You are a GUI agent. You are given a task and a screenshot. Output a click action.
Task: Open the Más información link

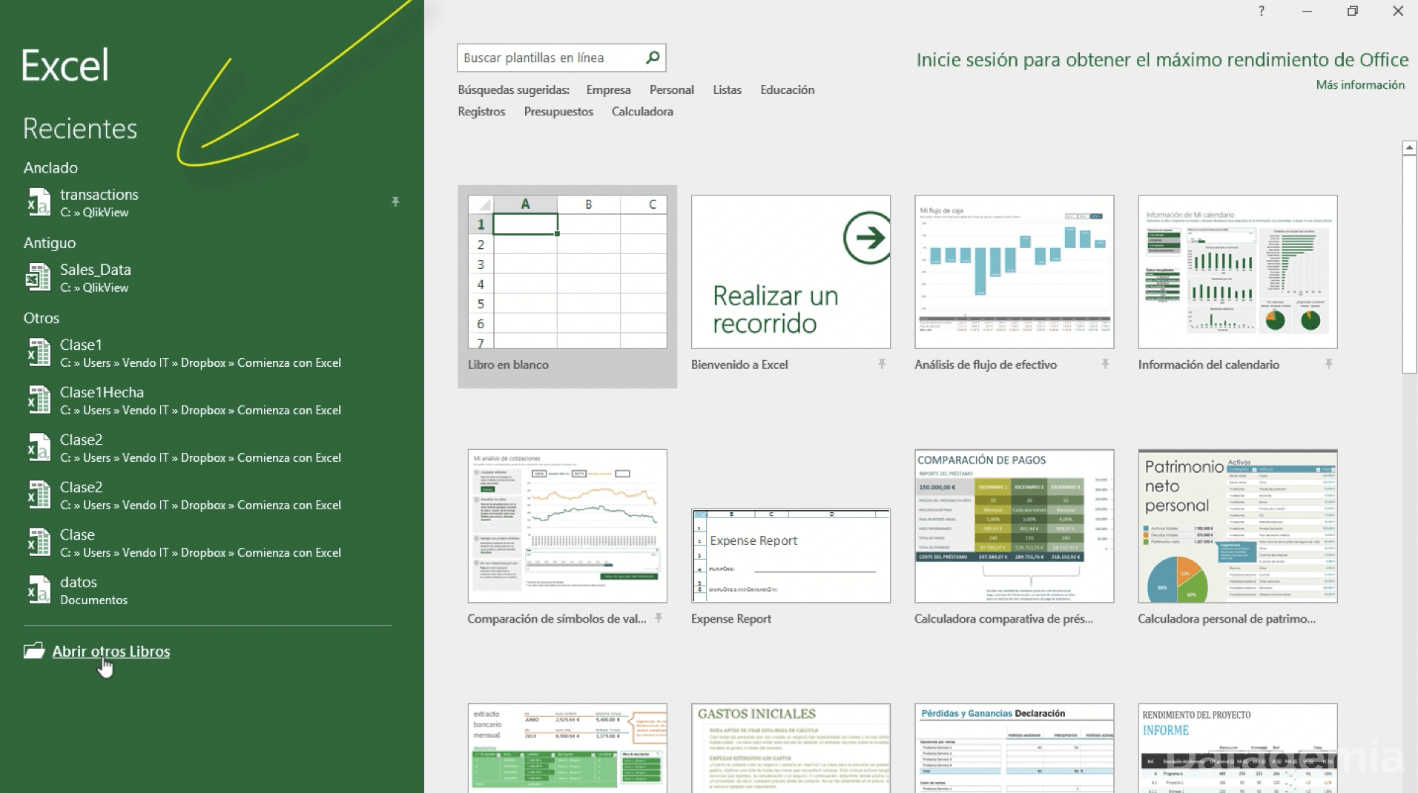[1359, 85]
